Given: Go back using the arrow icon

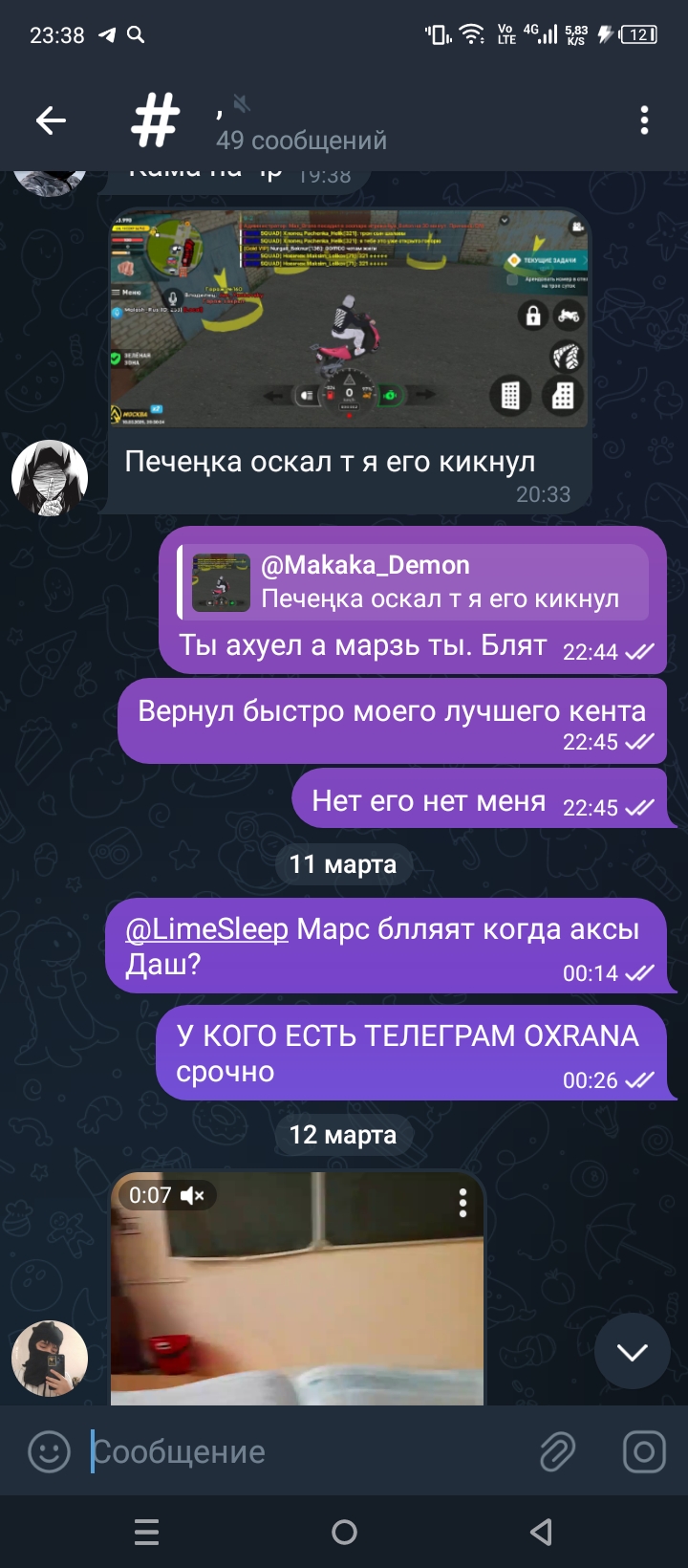Looking at the screenshot, I should point(51,120).
